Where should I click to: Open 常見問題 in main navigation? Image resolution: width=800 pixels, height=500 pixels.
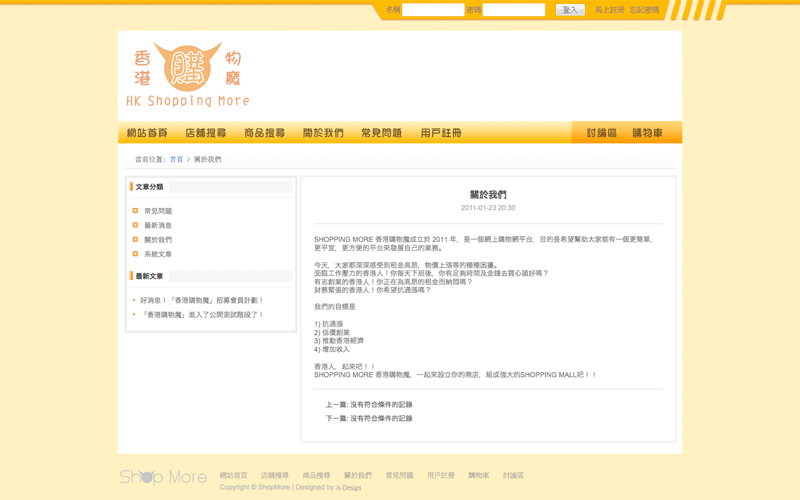tap(382, 133)
